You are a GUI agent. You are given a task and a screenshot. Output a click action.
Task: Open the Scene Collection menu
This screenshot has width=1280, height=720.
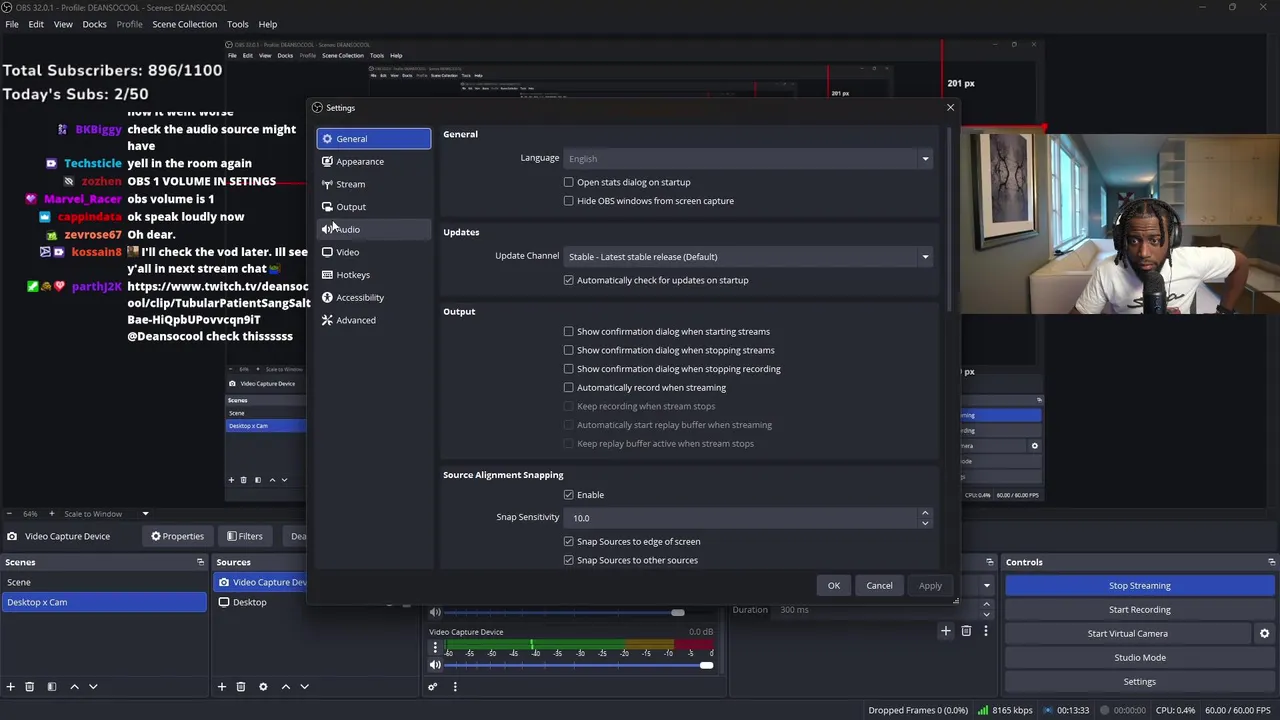coord(184,24)
